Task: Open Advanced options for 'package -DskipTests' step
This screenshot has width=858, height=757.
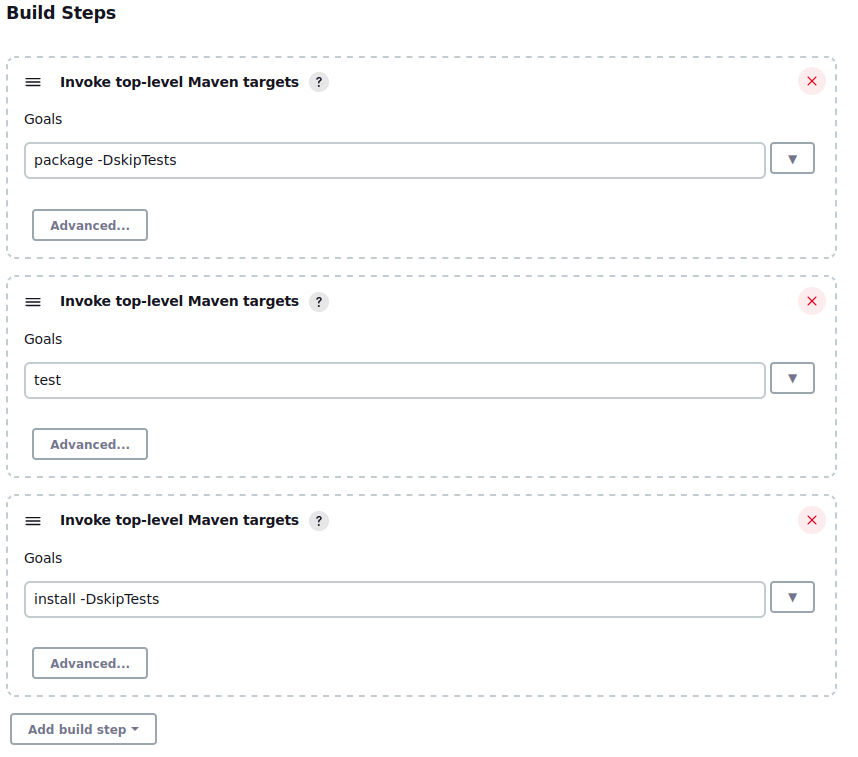Action: pos(90,225)
